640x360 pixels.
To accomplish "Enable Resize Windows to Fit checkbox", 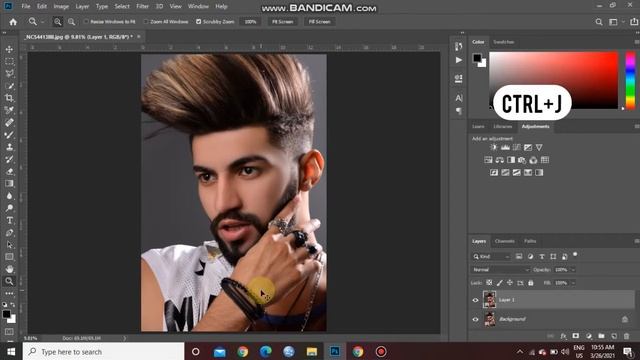I will pos(86,22).
